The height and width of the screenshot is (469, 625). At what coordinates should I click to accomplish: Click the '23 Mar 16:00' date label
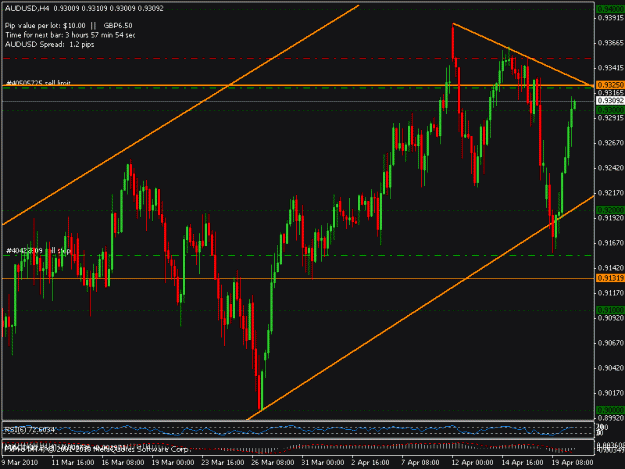pos(223,463)
